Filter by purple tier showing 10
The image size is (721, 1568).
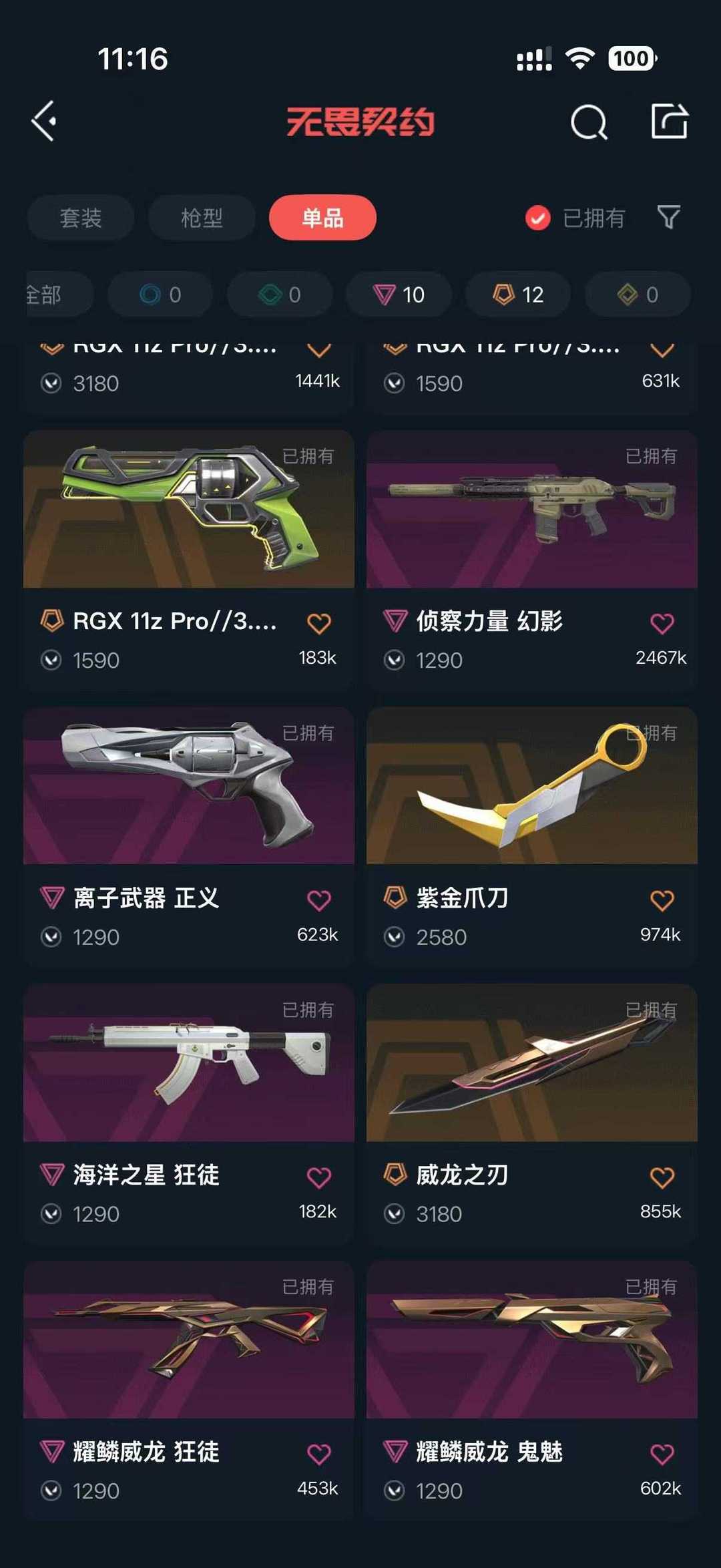(399, 295)
